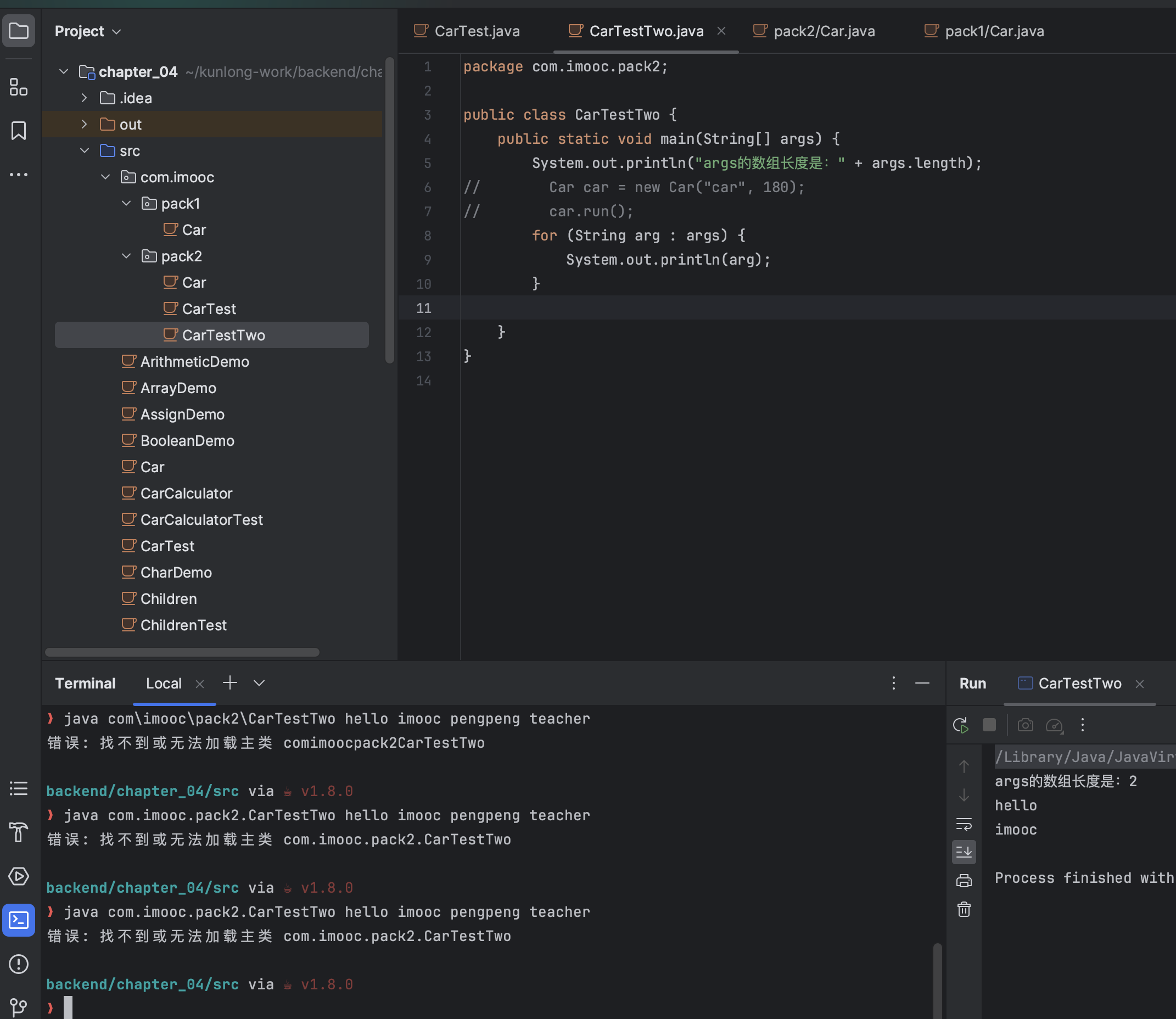Screen dimensions: 1176x1019
Task: Open the Problems tool window icon
Action: (19, 964)
